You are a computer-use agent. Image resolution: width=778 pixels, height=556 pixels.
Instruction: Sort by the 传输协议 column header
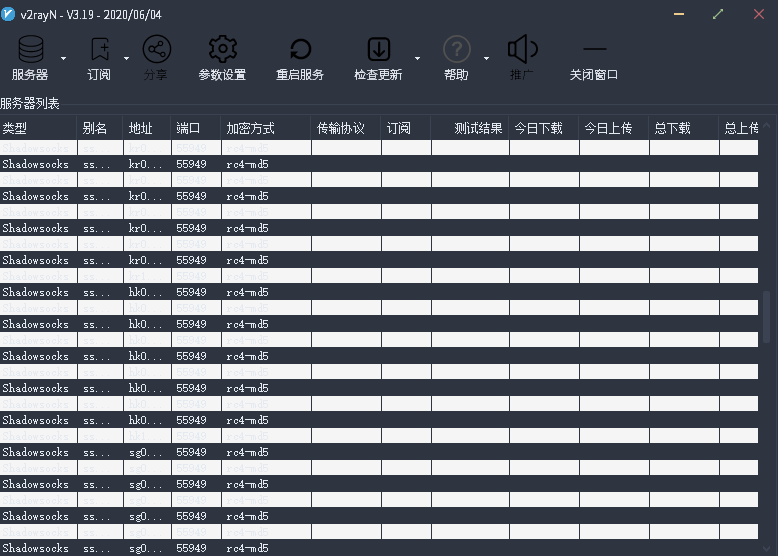(x=345, y=128)
